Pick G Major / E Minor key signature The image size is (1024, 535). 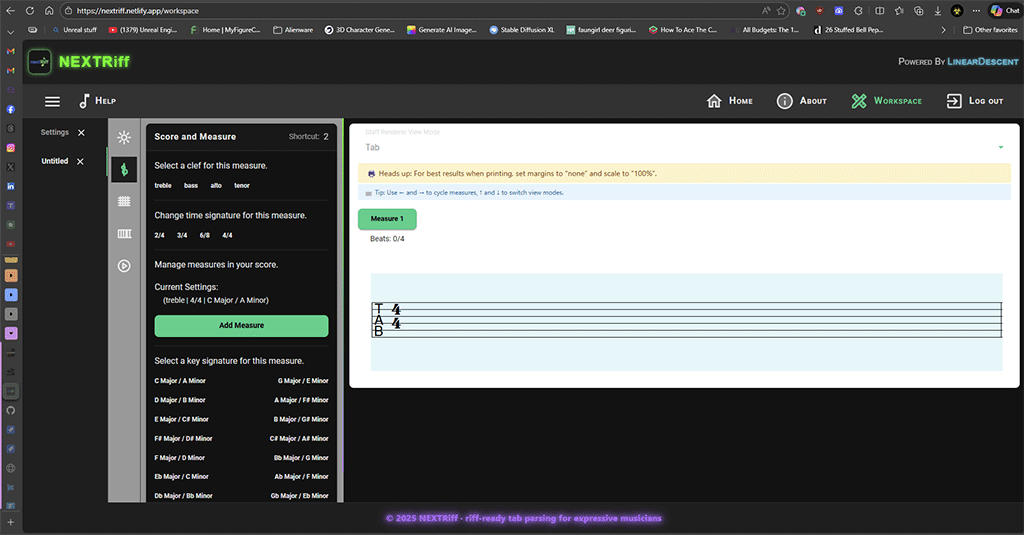coord(302,381)
